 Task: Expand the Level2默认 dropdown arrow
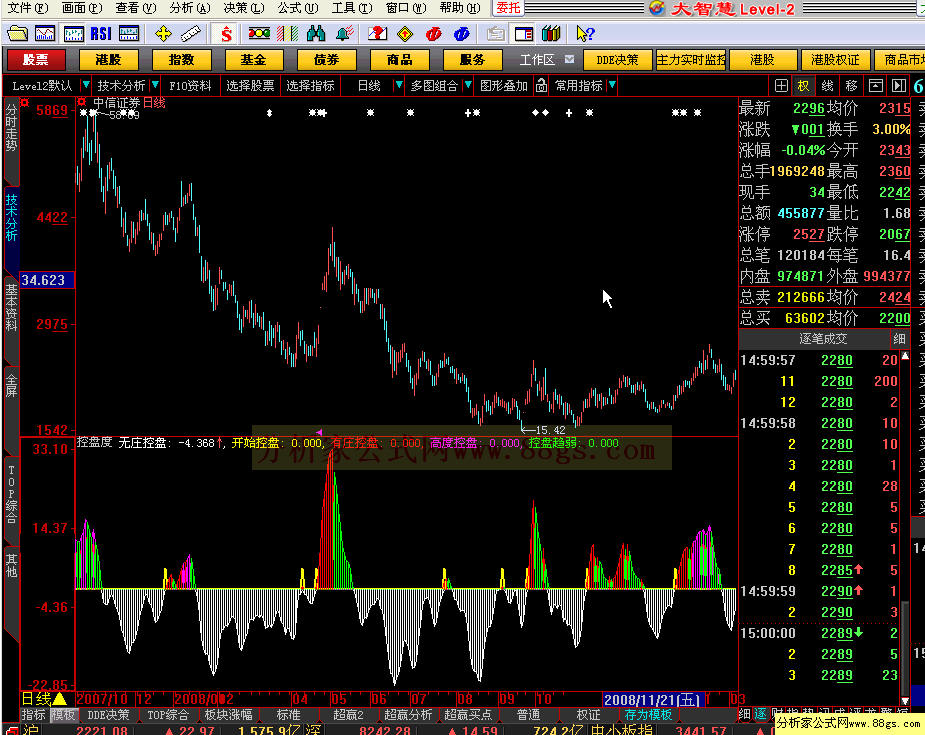click(86, 86)
